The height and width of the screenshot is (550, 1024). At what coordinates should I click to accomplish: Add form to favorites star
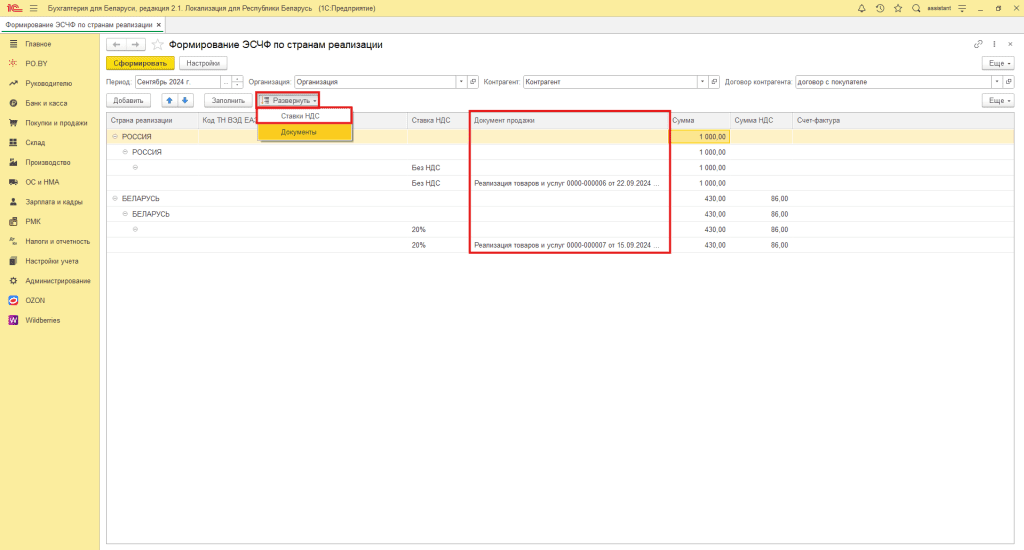pyautogui.click(x=157, y=44)
